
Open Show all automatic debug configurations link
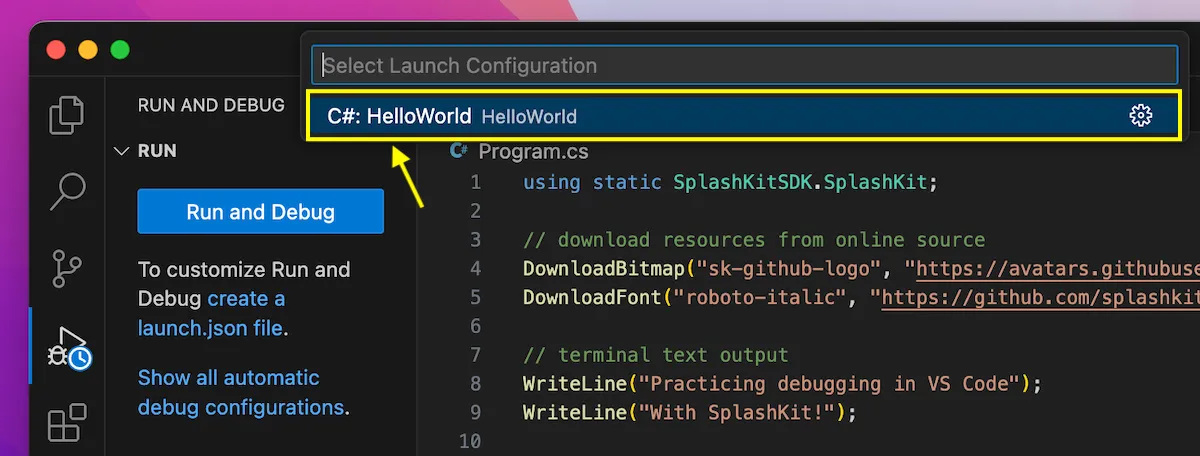click(x=241, y=392)
